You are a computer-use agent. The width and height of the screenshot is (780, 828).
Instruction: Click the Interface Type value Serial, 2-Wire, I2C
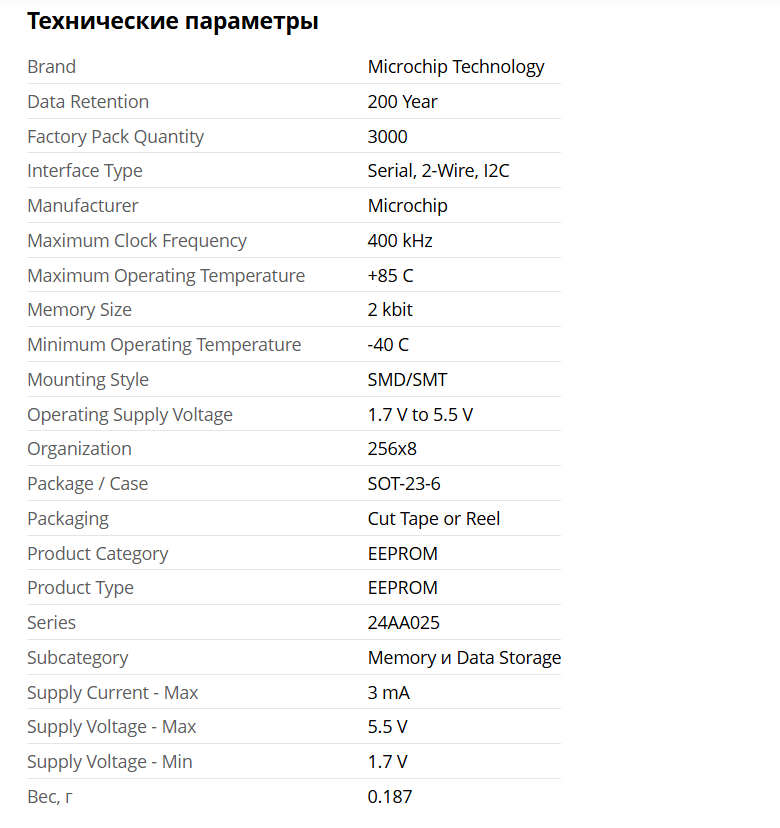click(438, 171)
